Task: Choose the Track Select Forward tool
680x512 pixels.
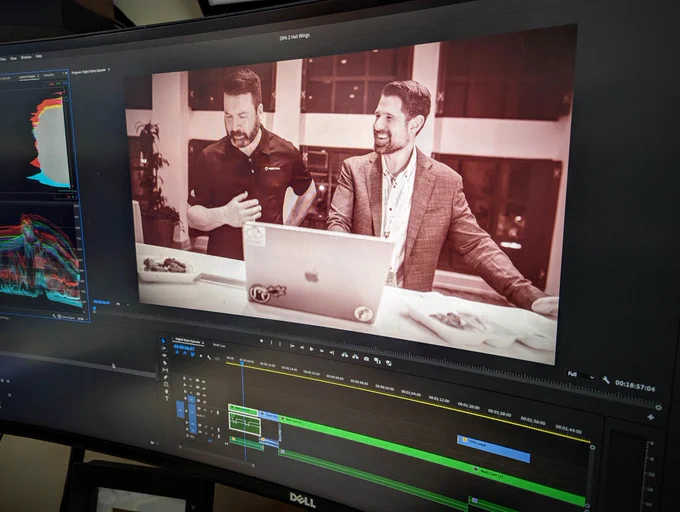Action: (x=163, y=348)
